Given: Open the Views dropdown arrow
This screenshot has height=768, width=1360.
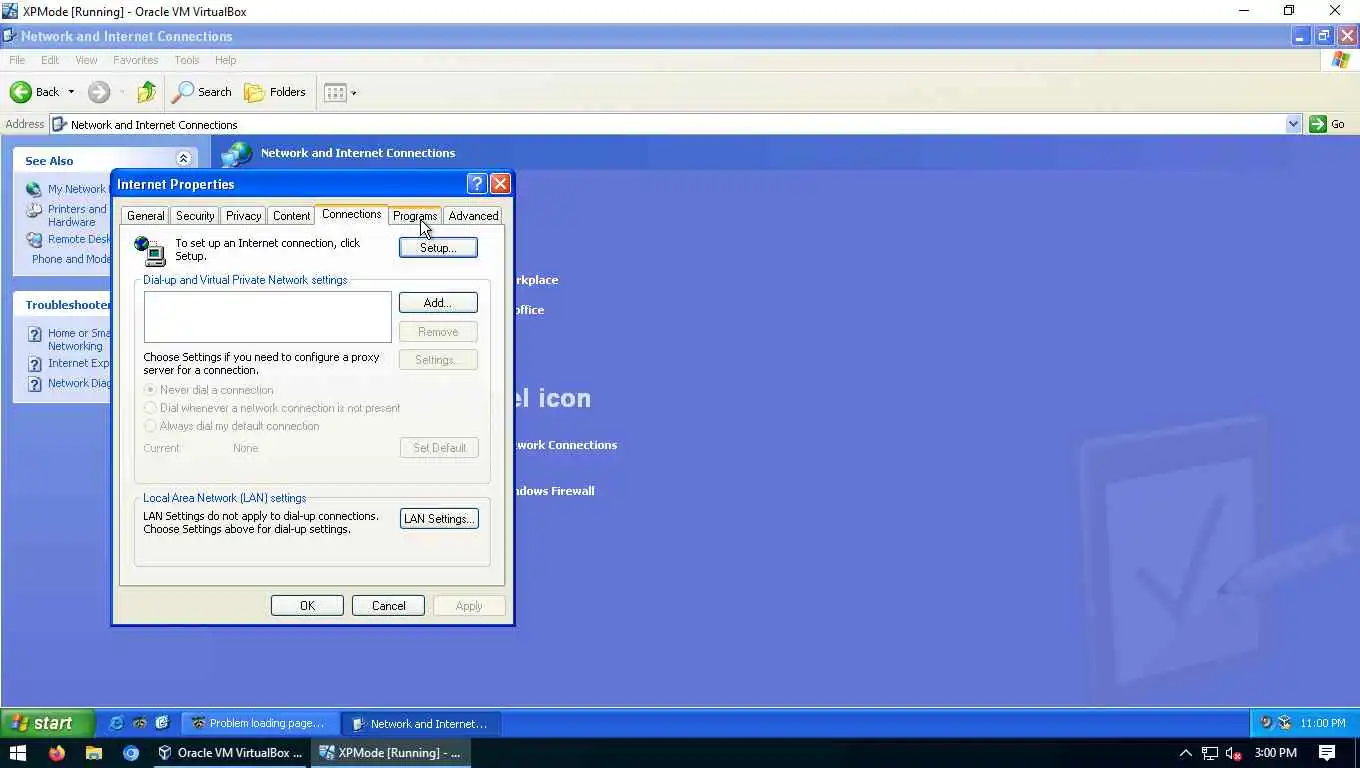Looking at the screenshot, I should [354, 93].
